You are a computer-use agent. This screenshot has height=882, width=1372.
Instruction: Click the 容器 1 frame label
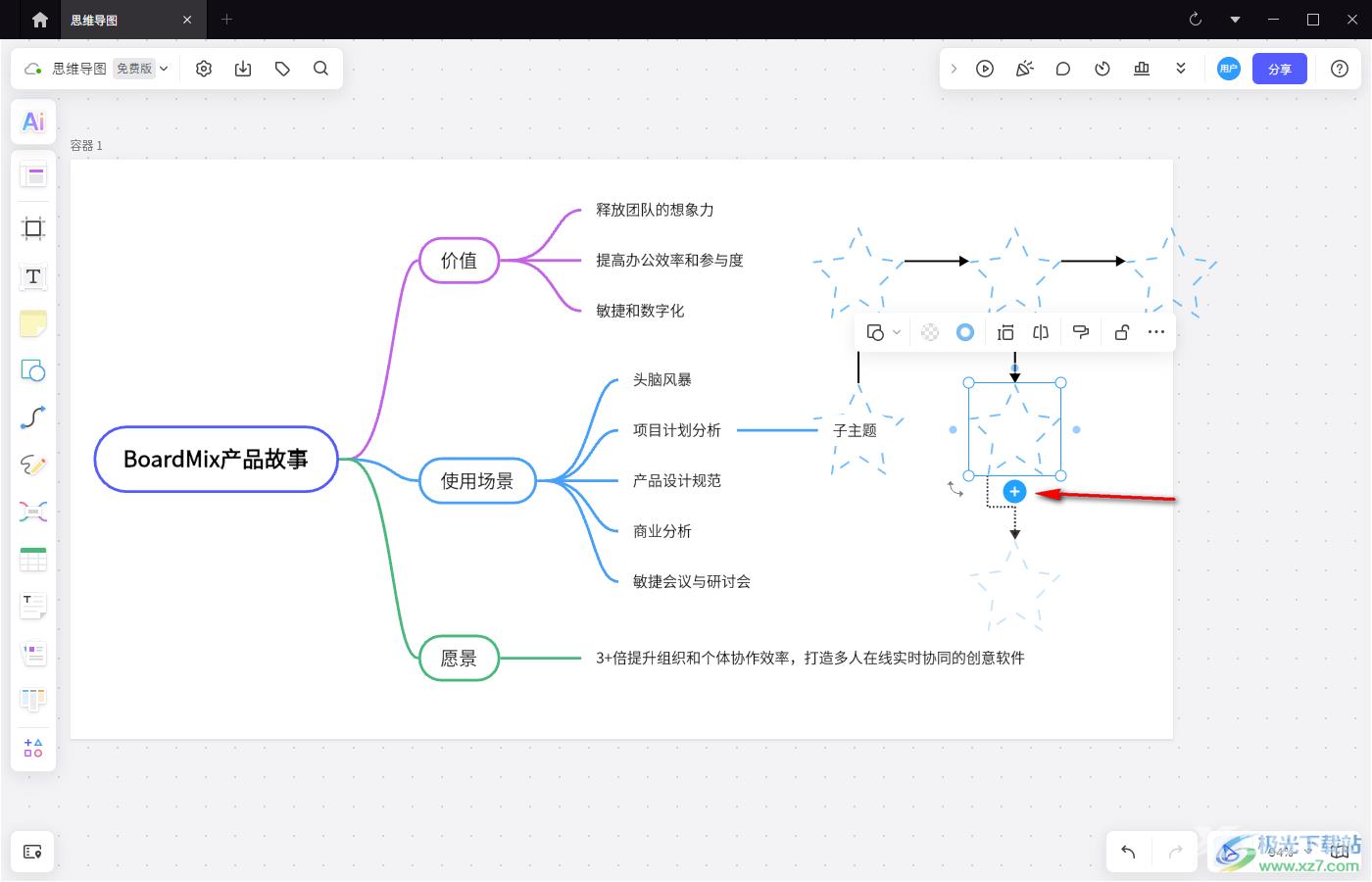click(x=86, y=145)
